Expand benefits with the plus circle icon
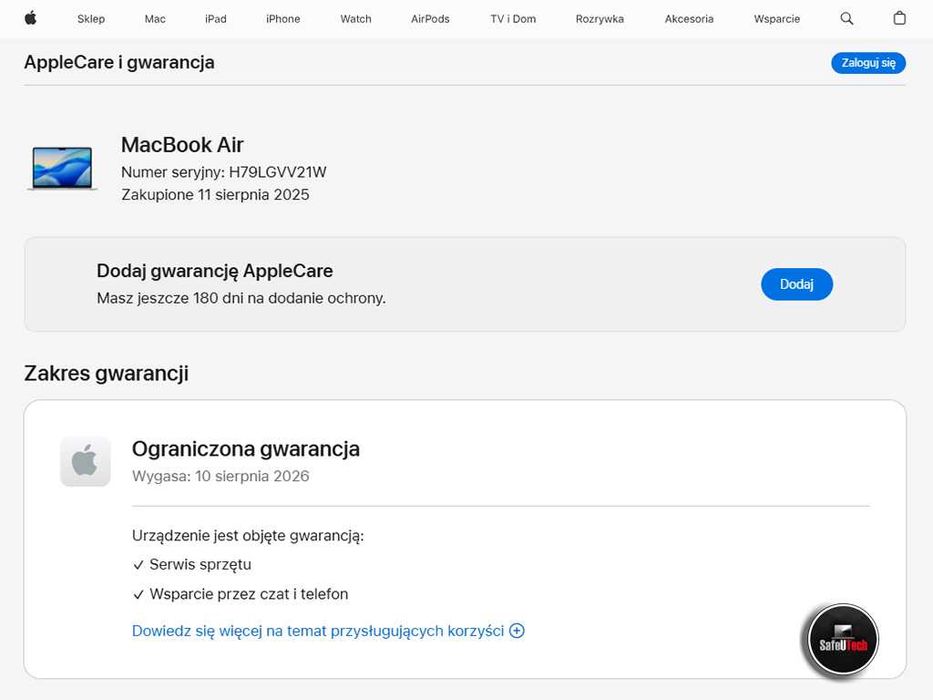The width and height of the screenshot is (933, 700). [x=517, y=631]
